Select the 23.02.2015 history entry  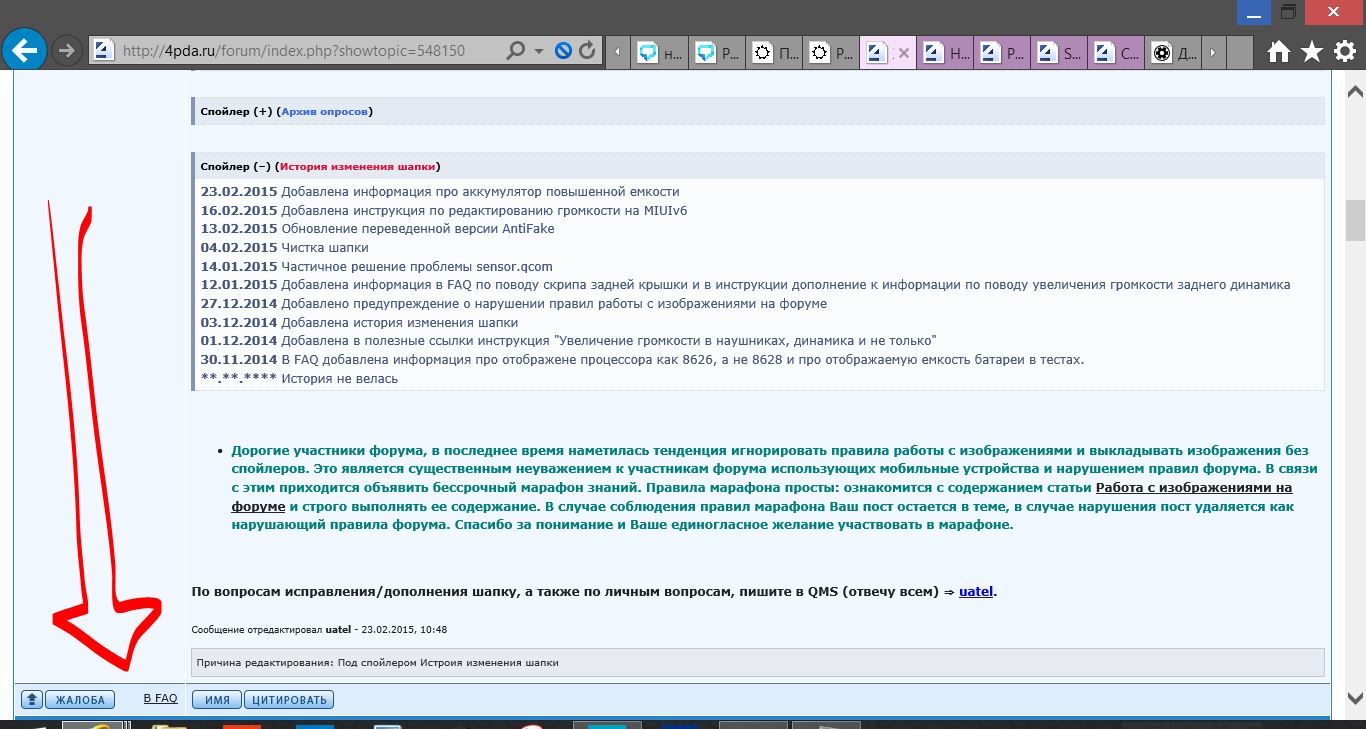pyautogui.click(x=440, y=191)
